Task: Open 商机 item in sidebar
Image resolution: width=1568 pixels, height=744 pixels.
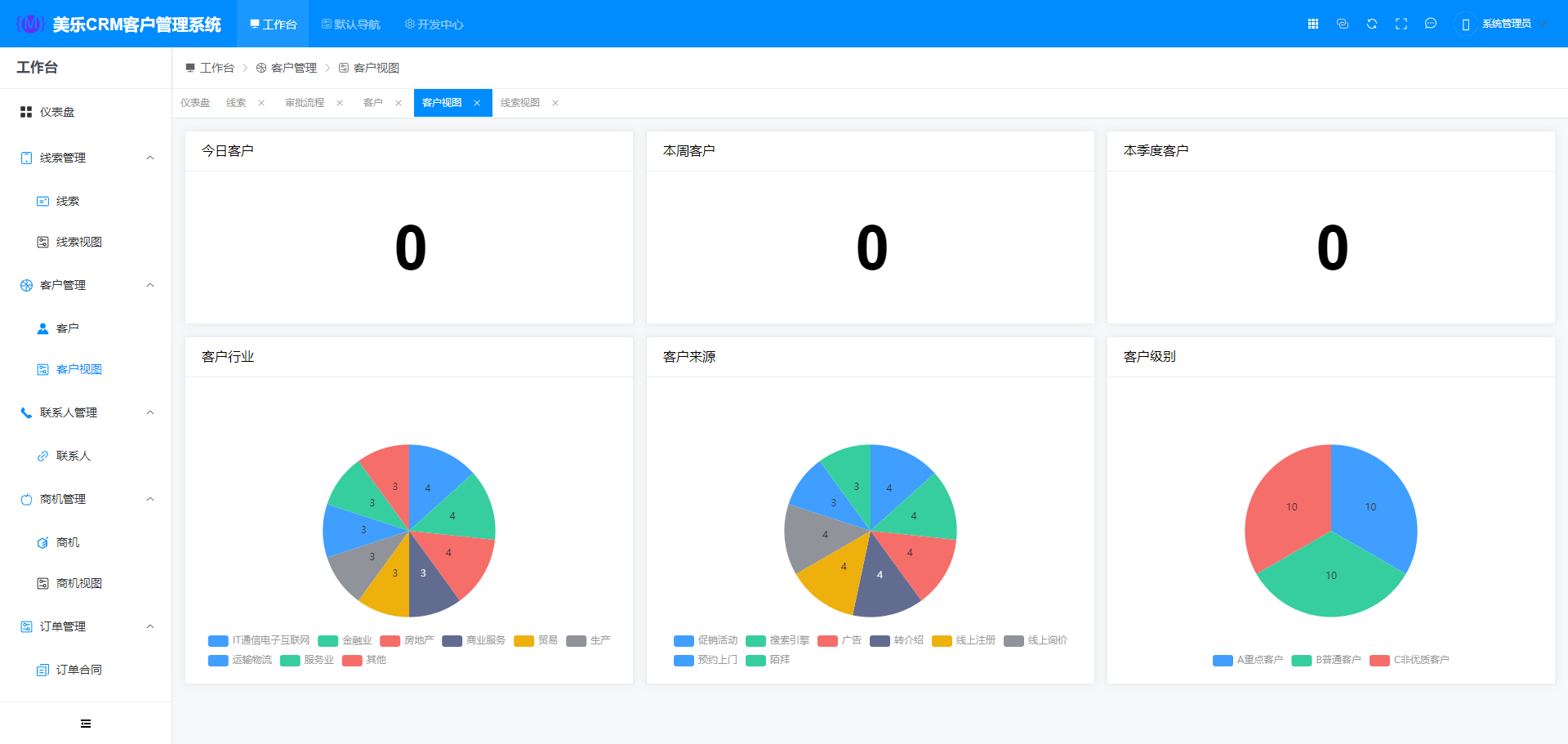Action: tap(68, 542)
